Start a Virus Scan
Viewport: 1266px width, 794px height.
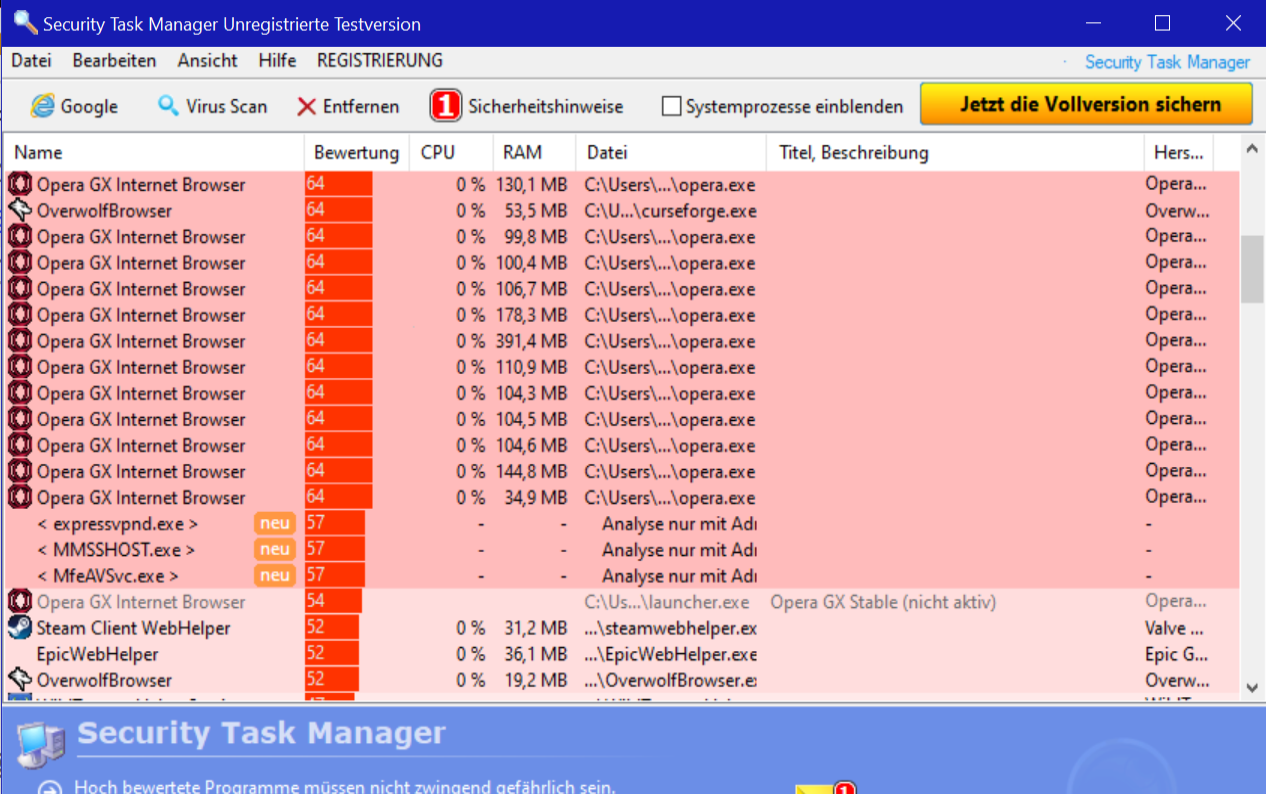pos(212,105)
